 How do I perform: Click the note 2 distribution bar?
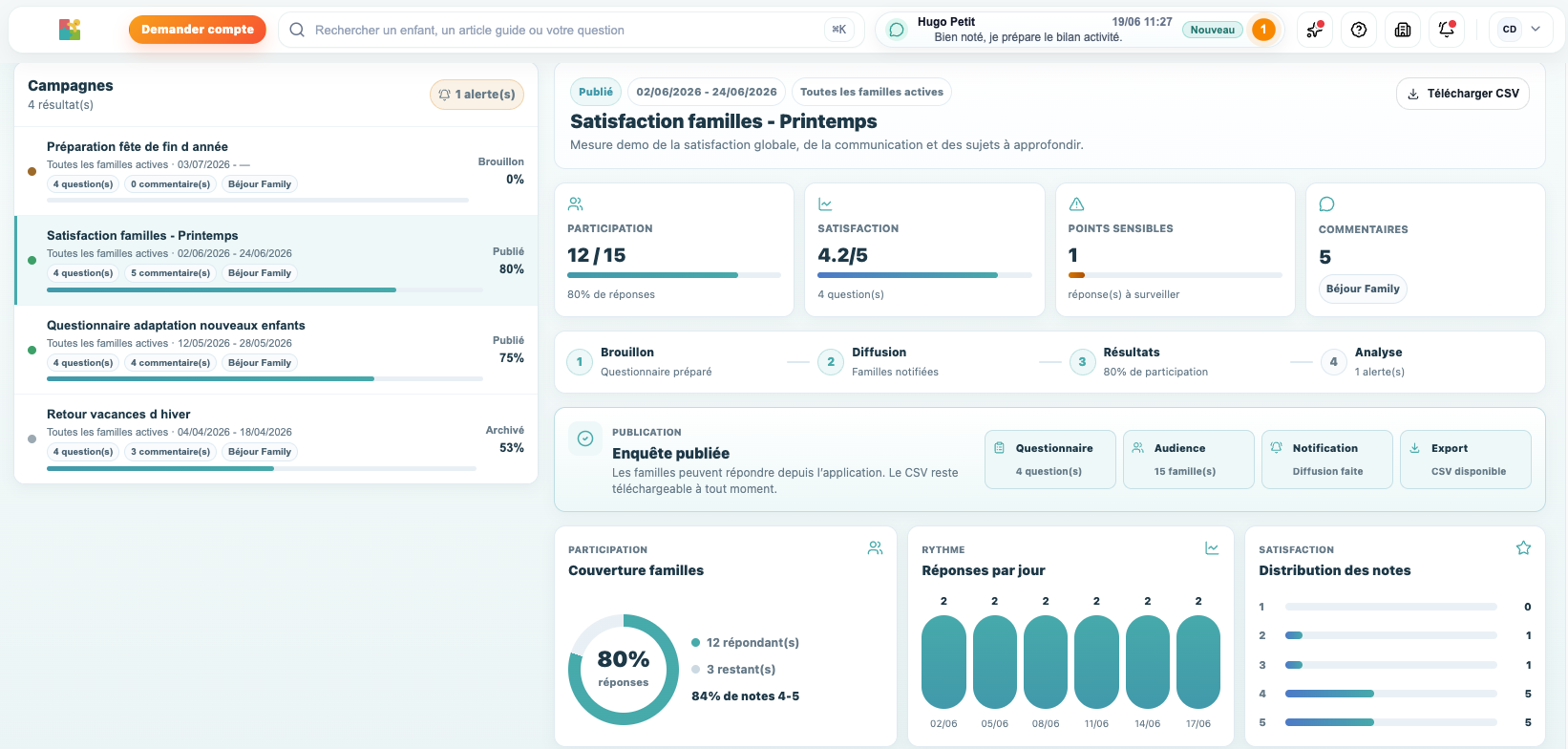(x=1391, y=635)
